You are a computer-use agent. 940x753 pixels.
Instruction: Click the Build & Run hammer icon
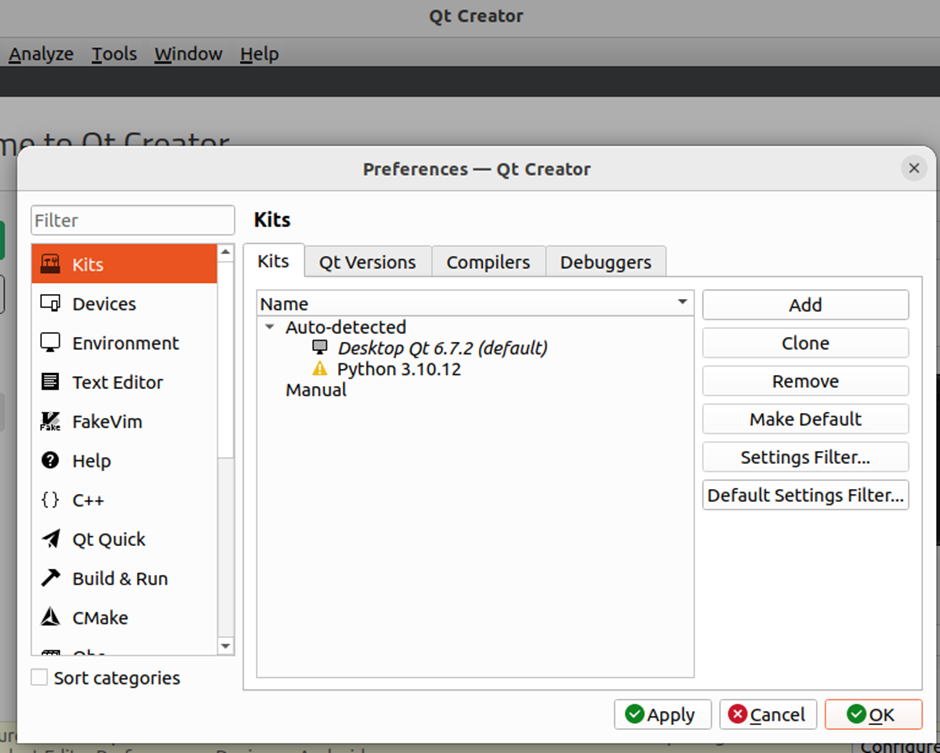(50, 577)
